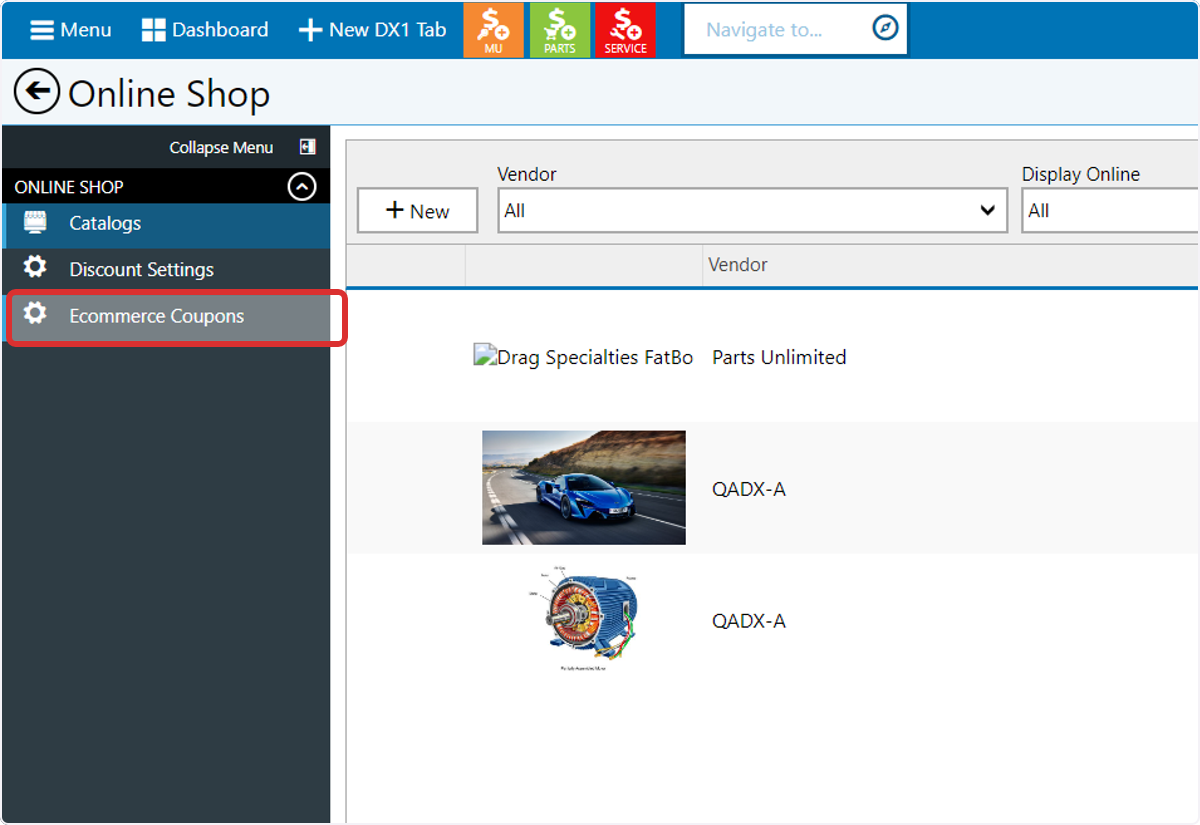The width and height of the screenshot is (1200, 825).
Task: Click QADX-A in the motor row
Action: [749, 621]
